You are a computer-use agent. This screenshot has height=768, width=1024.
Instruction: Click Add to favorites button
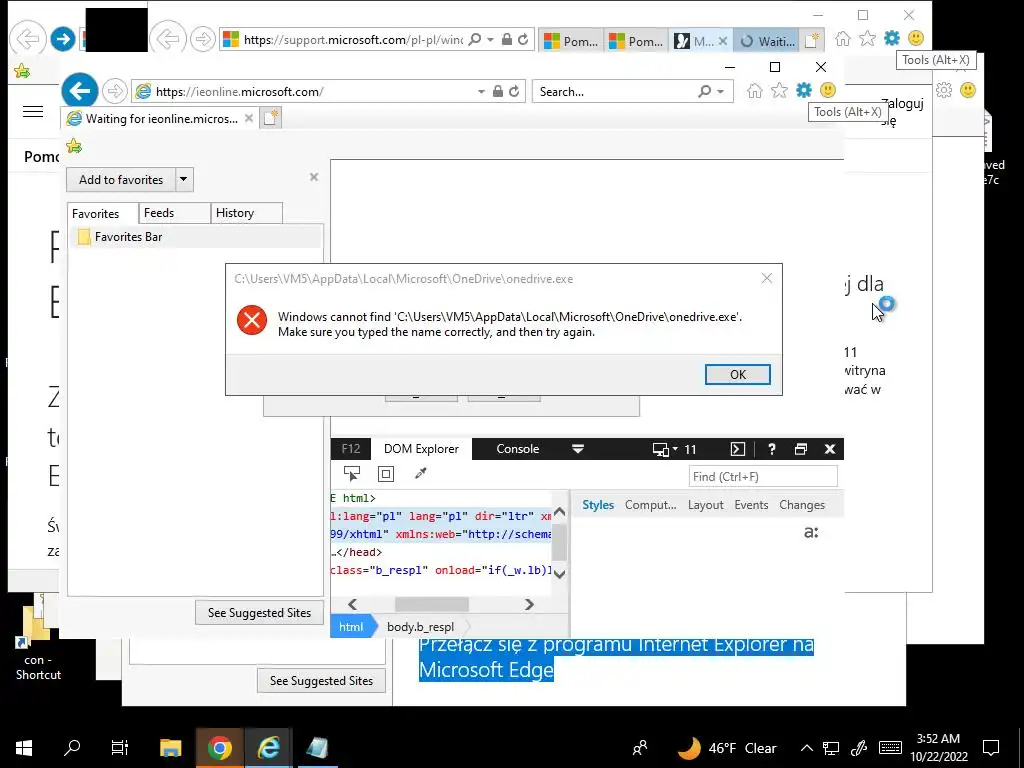pos(121,180)
